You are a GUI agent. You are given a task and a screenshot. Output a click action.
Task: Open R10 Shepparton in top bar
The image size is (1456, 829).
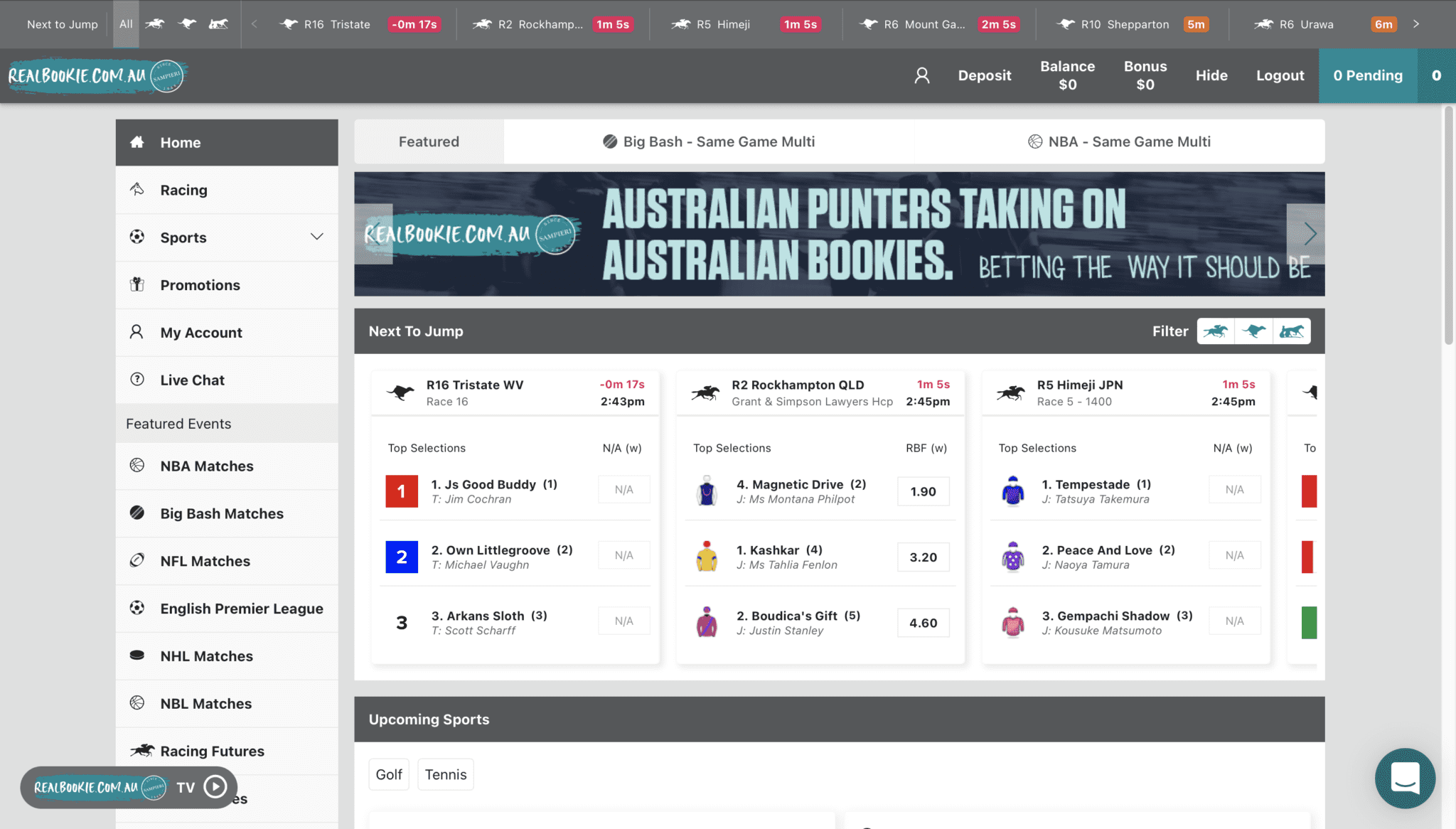(1131, 24)
